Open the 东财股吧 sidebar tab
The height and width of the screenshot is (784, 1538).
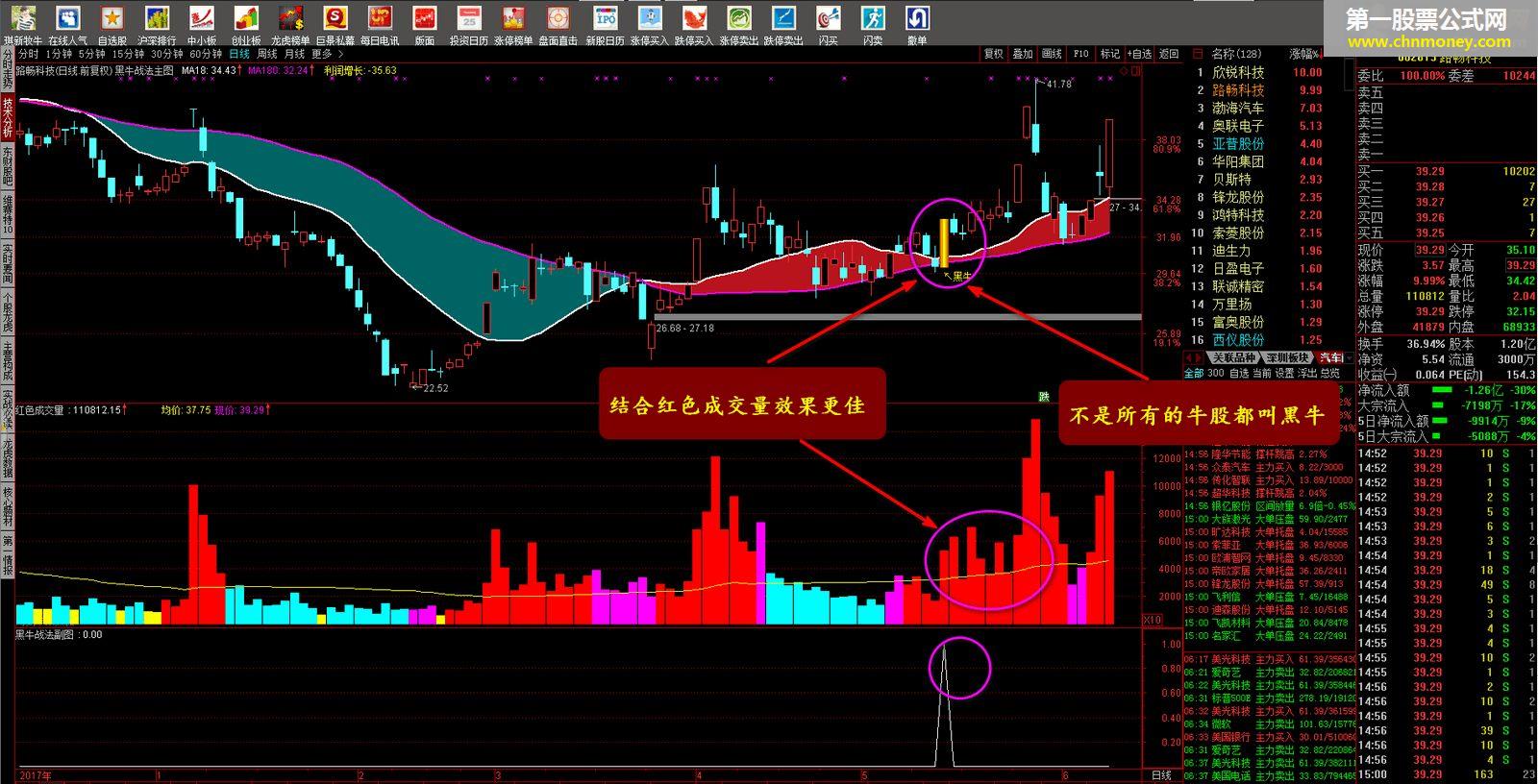8,166
